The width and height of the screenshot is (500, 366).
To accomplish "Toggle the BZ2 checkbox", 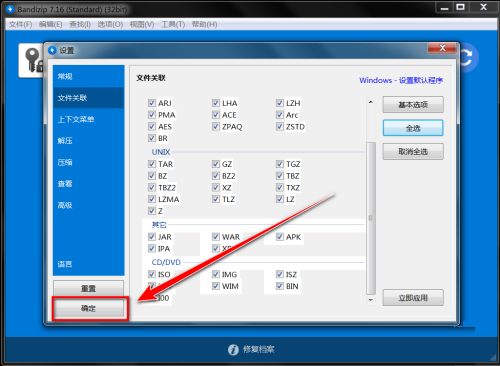I will click(x=216, y=176).
